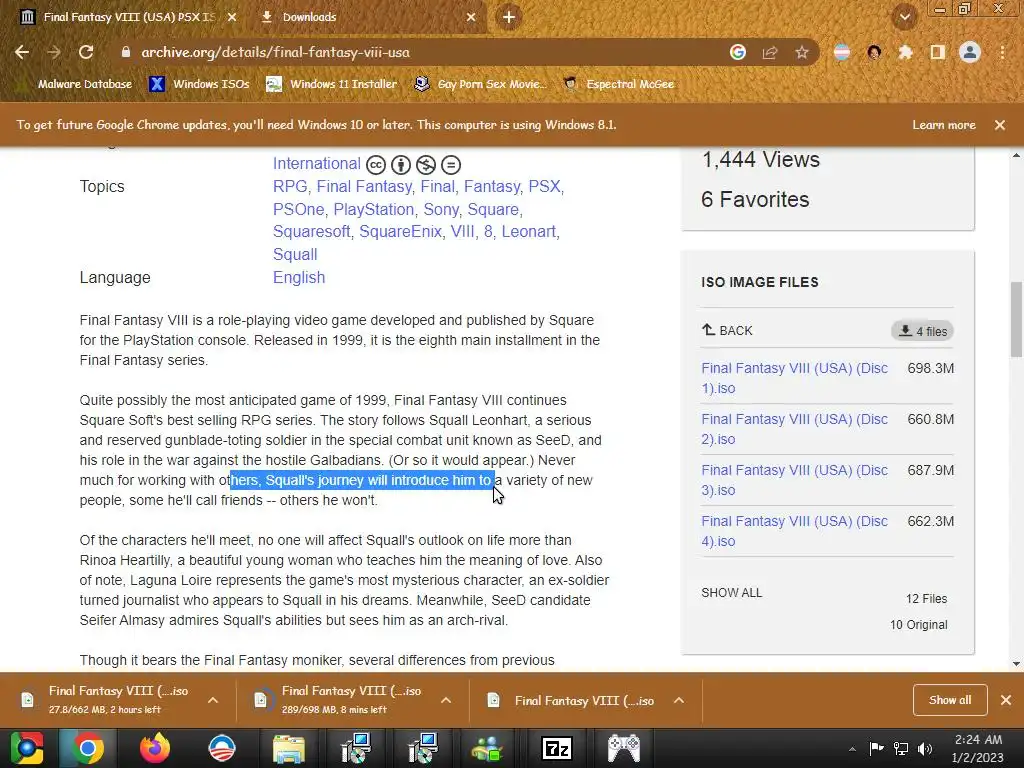Dismiss the Chrome update notification bar
The width and height of the screenshot is (1024, 768).
[x=1000, y=125]
